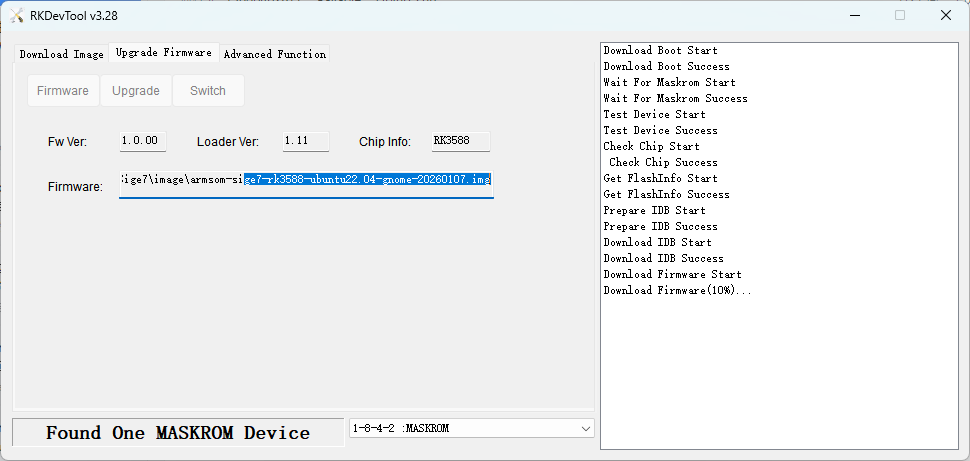Click the RKDevTool app icon in title bar
This screenshot has height=461, width=970.
(16, 15)
